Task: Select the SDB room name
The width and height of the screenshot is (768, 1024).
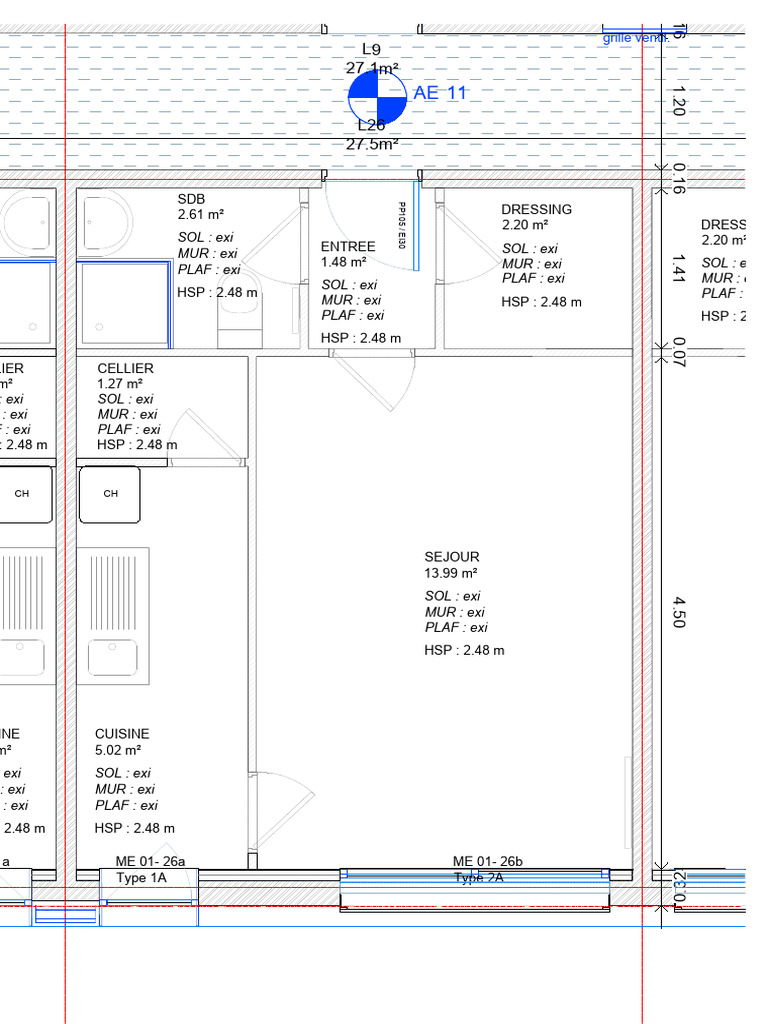Action: (x=191, y=199)
